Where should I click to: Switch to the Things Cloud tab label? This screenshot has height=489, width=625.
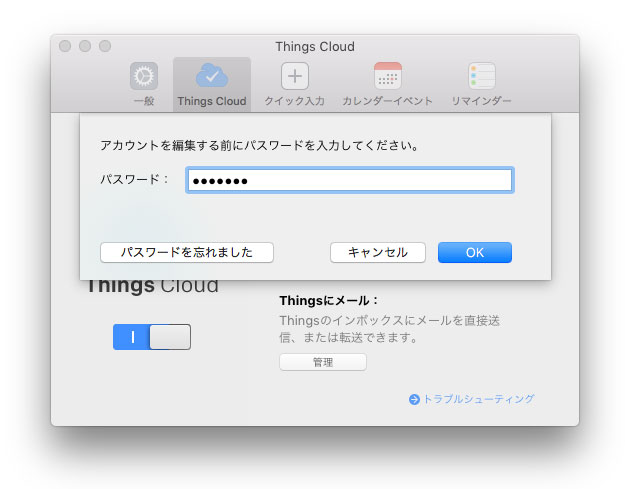[x=212, y=101]
